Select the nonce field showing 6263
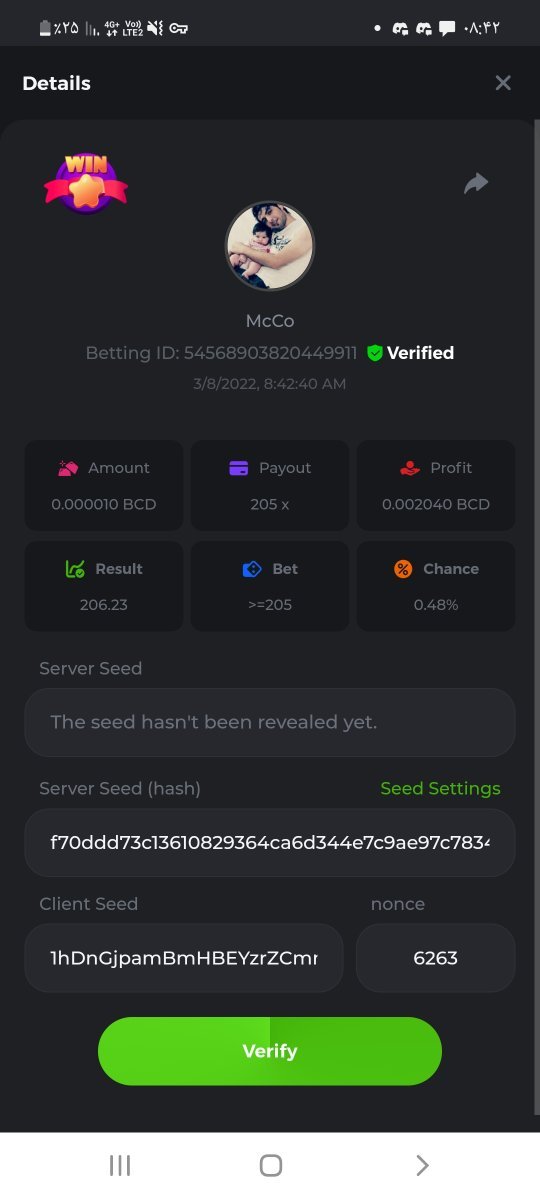 (x=436, y=958)
